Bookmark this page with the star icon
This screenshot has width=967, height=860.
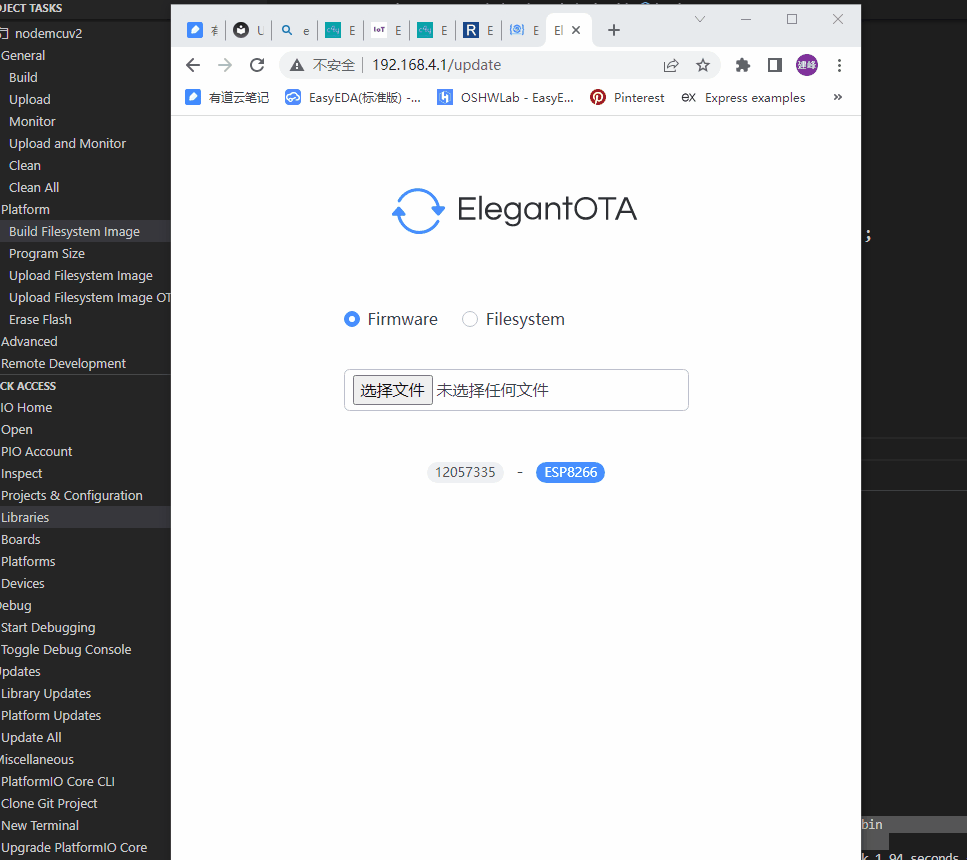coord(702,65)
